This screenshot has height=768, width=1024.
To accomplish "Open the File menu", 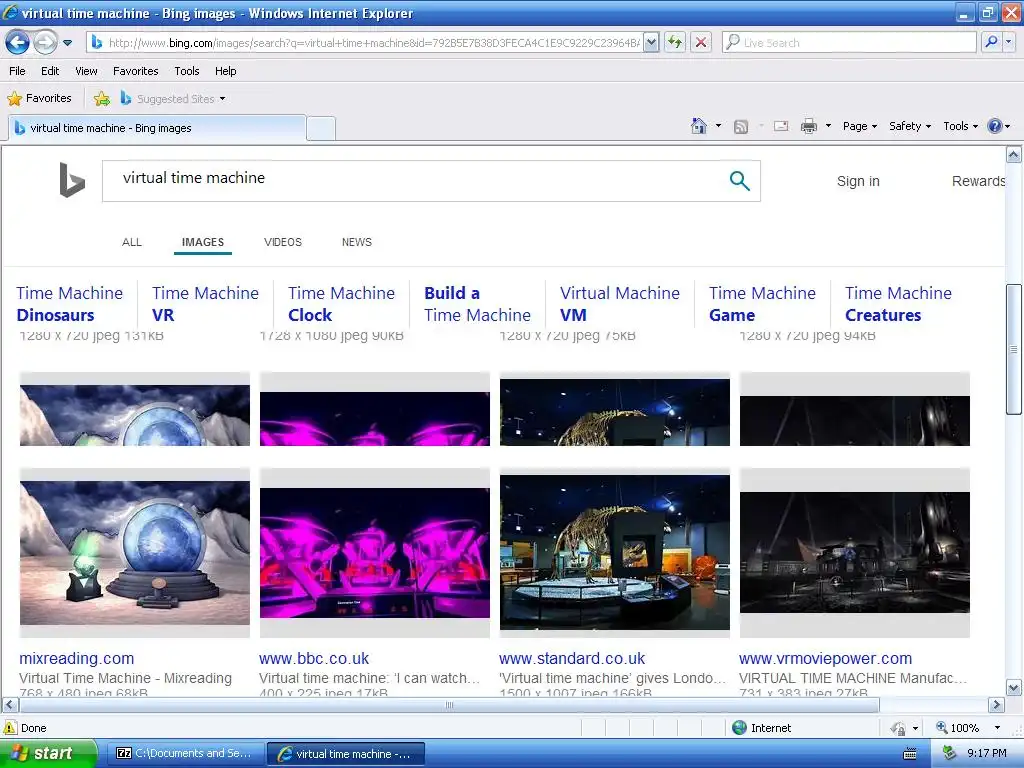I will 17,71.
